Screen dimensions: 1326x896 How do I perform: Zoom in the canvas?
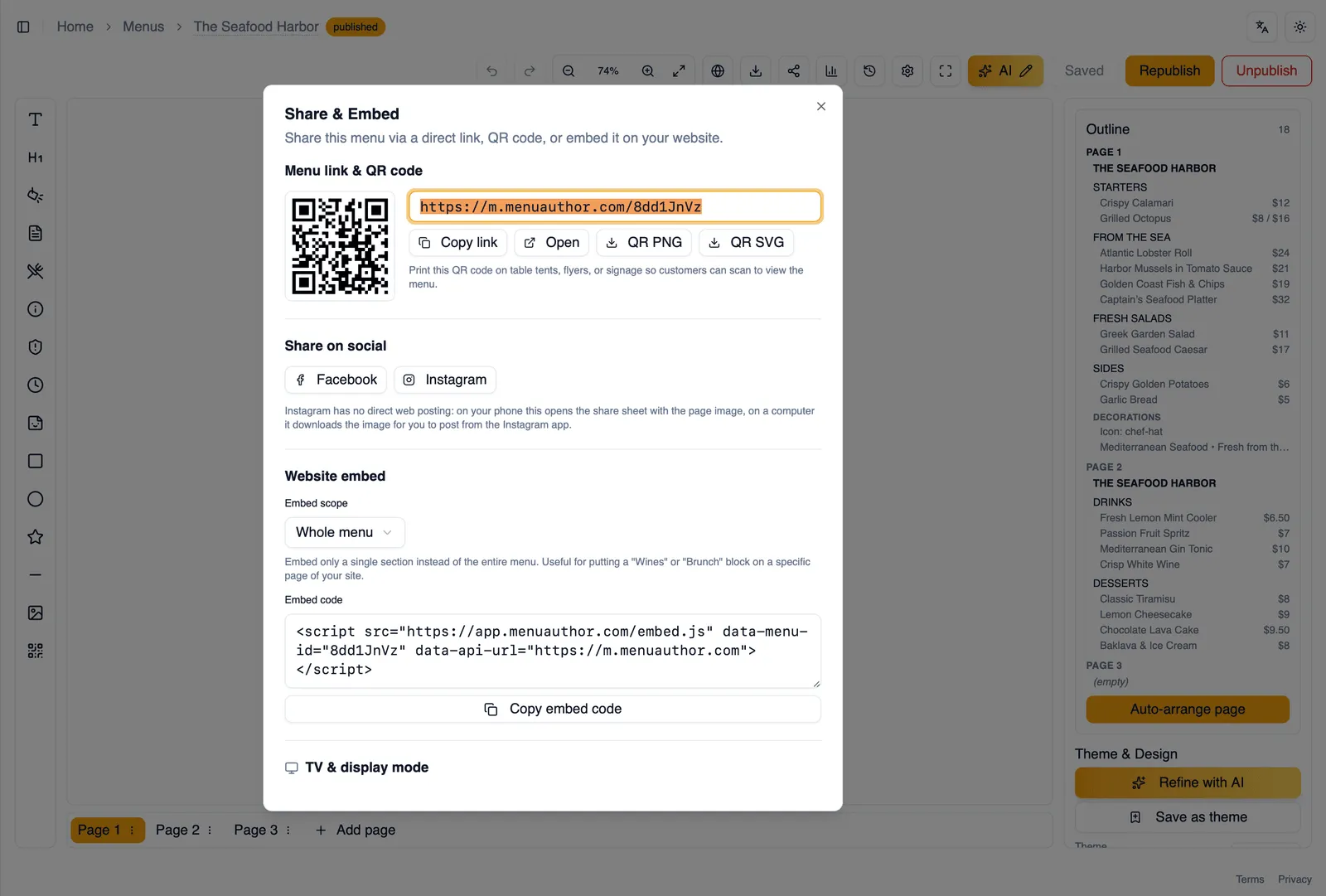[648, 71]
